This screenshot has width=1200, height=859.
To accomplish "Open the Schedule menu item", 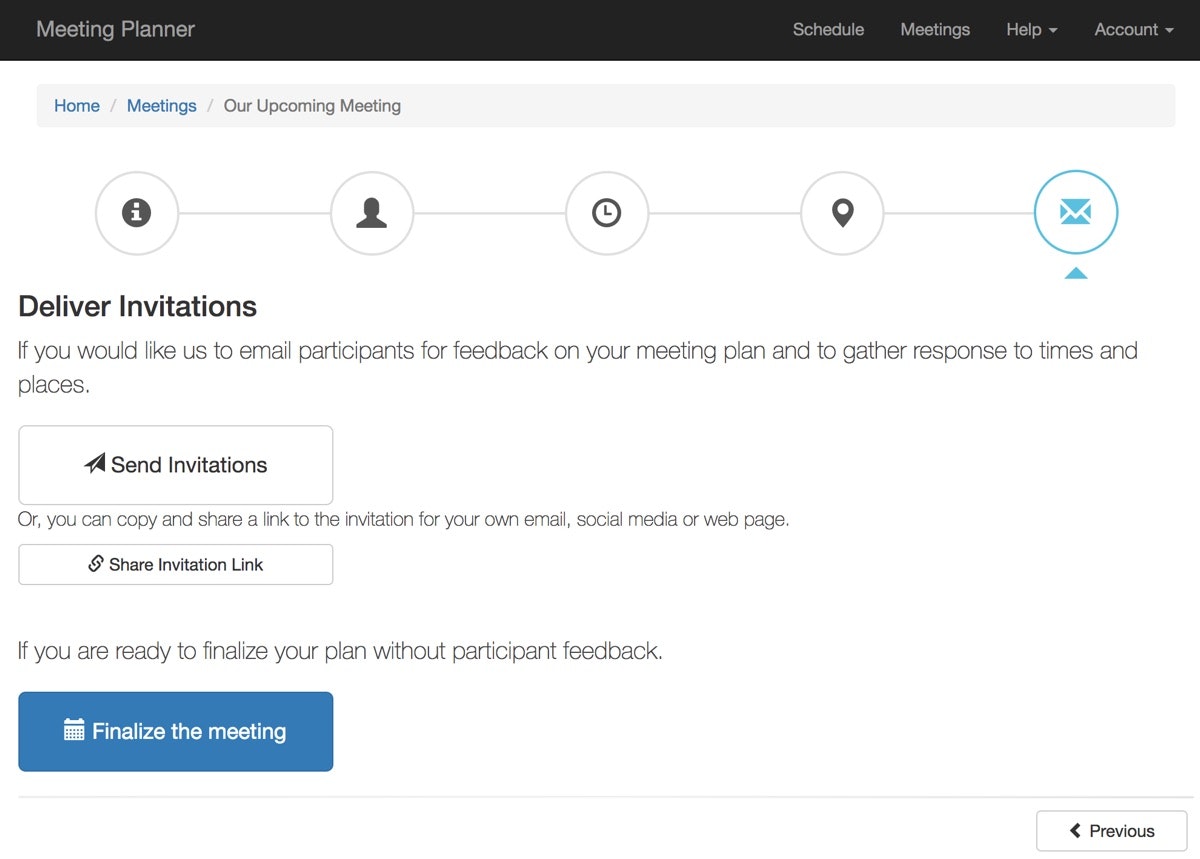I will pos(828,30).
